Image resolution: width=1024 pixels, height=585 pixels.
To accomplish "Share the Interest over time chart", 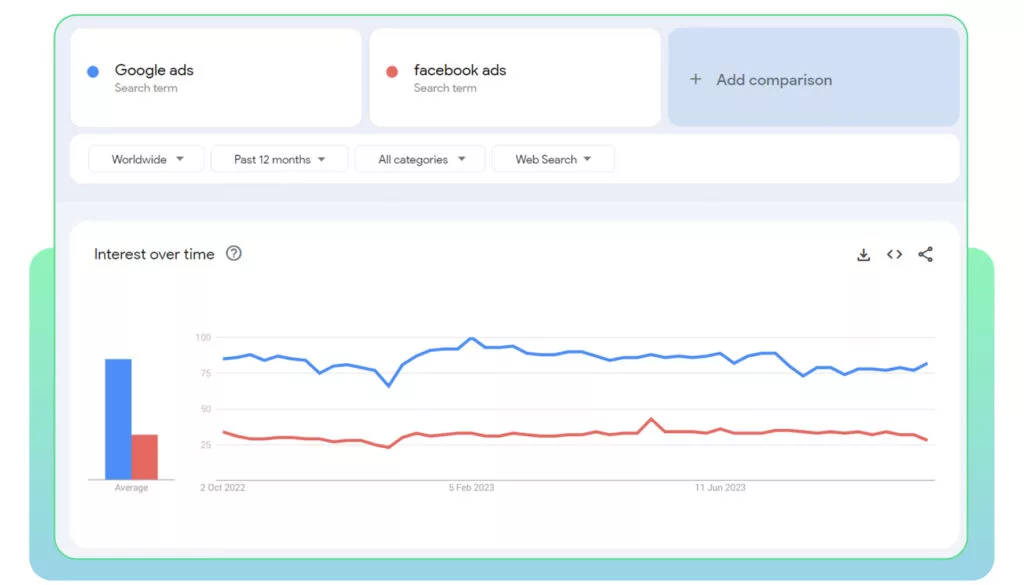I will click(x=925, y=255).
